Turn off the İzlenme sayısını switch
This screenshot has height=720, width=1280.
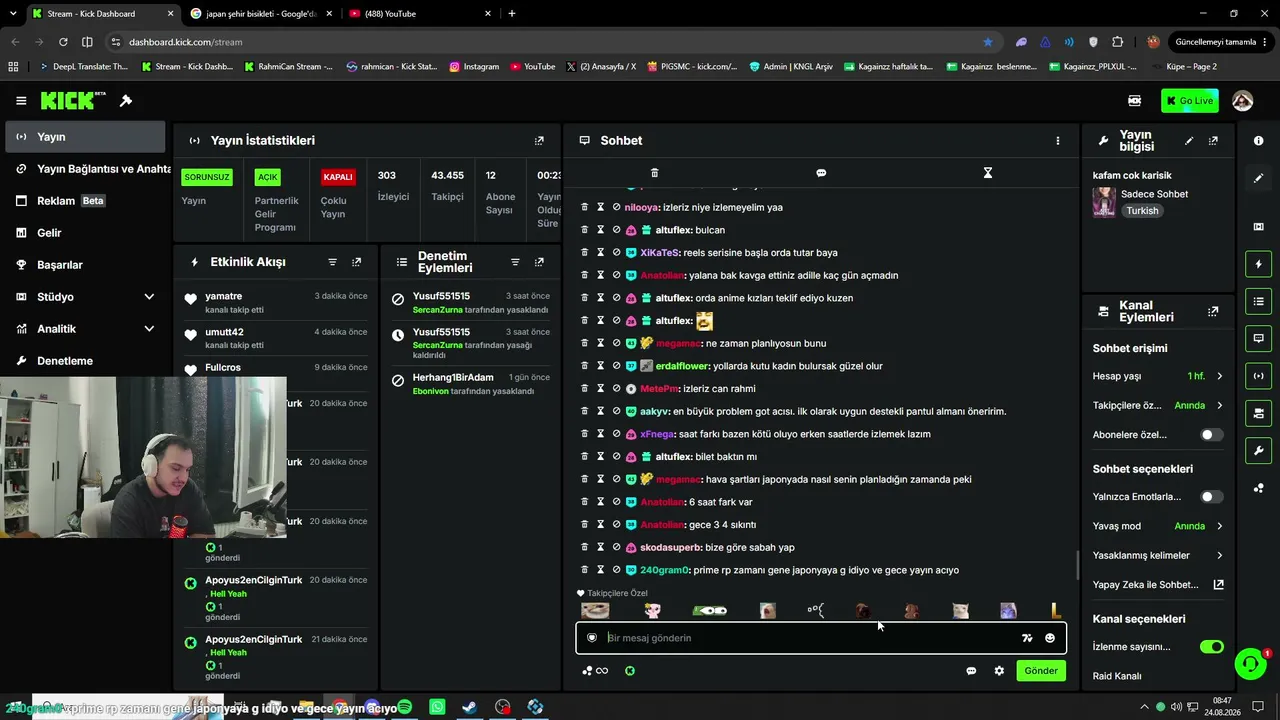(x=1211, y=647)
